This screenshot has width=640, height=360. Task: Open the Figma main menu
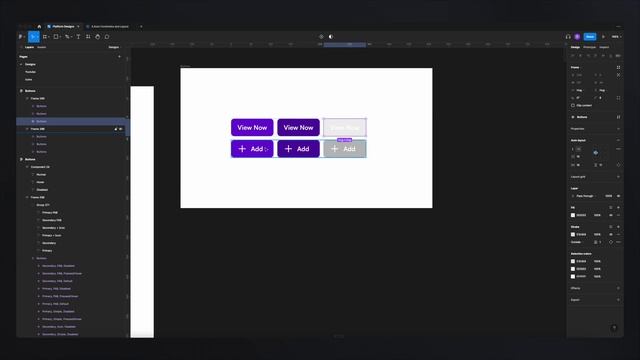(20, 37)
